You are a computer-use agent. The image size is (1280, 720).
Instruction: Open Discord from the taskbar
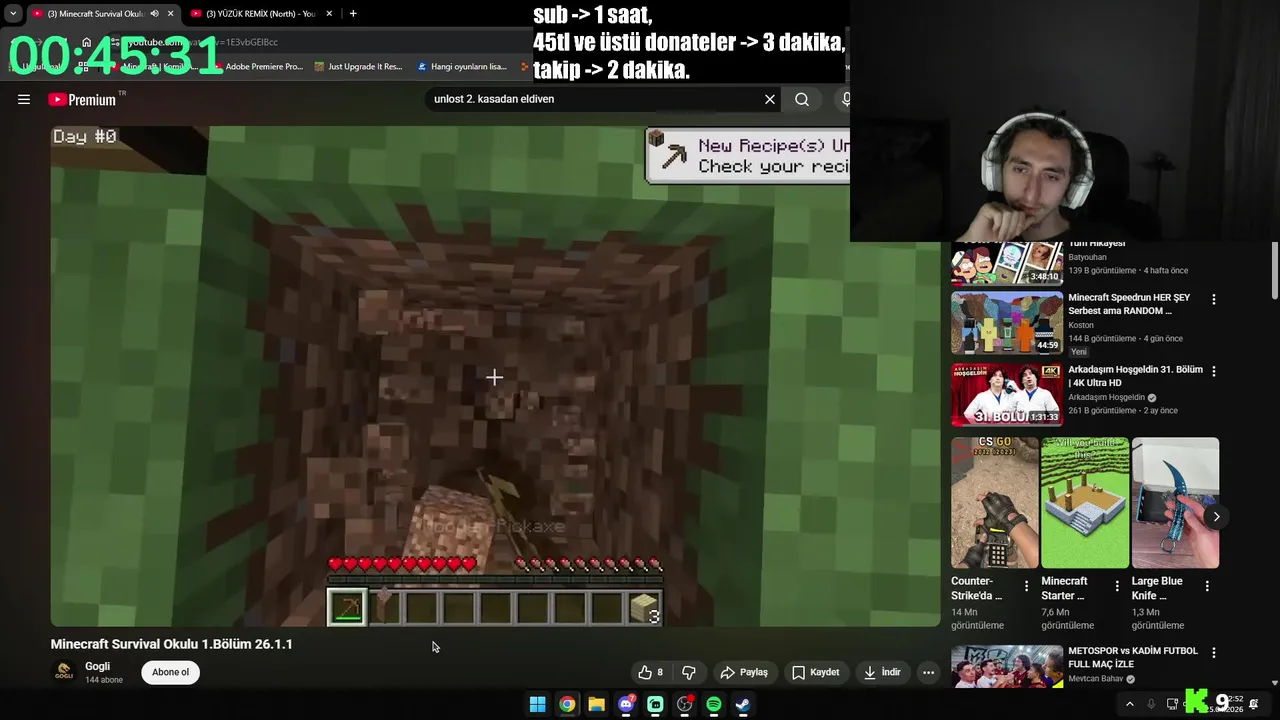point(626,704)
